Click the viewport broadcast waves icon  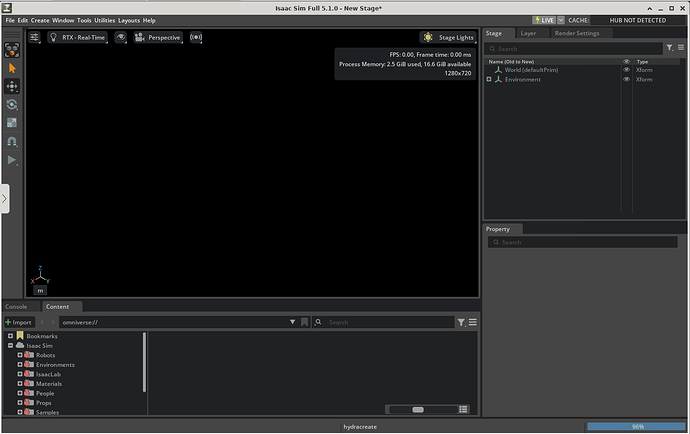pyautogui.click(x=196, y=37)
